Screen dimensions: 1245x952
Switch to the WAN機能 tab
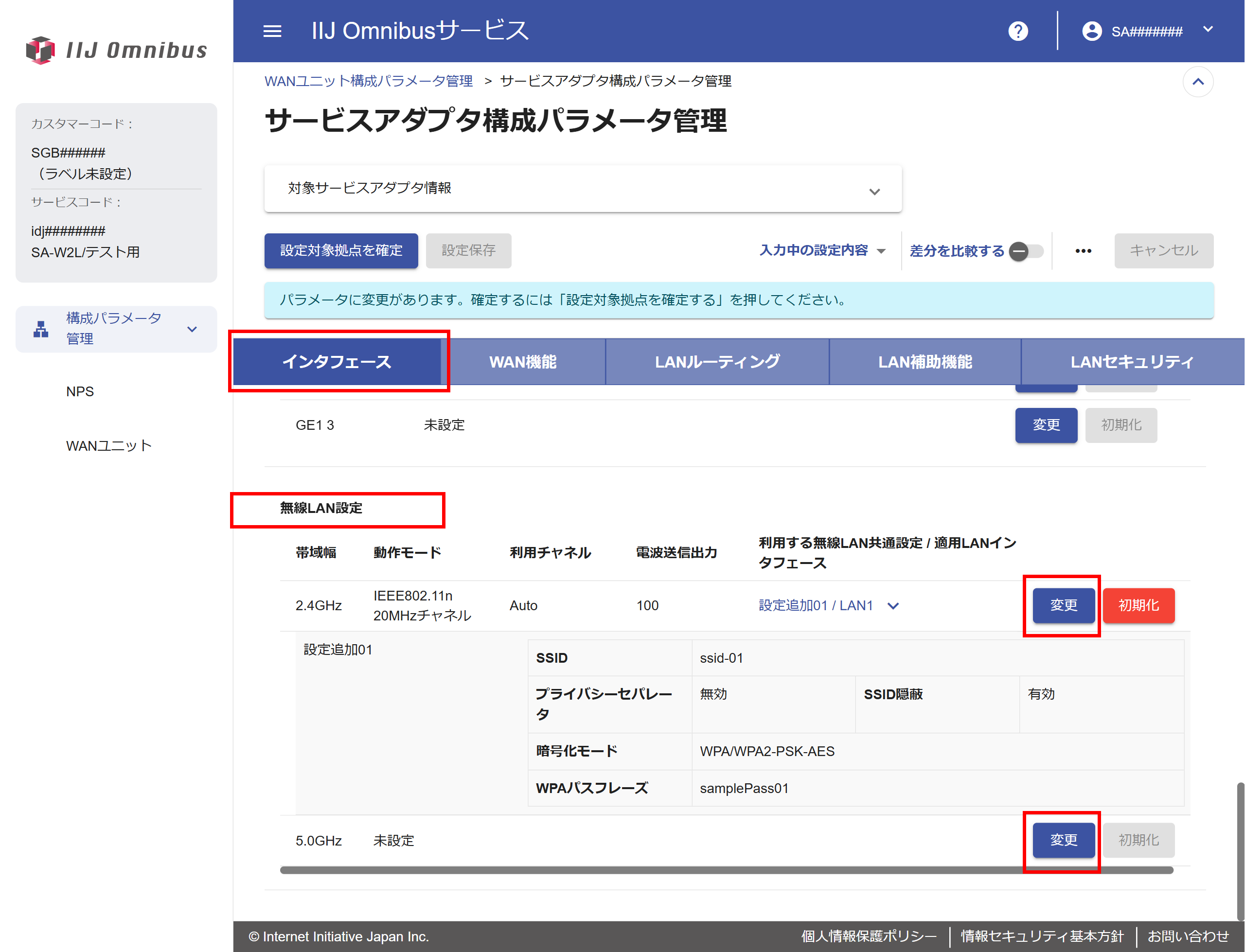tap(523, 362)
